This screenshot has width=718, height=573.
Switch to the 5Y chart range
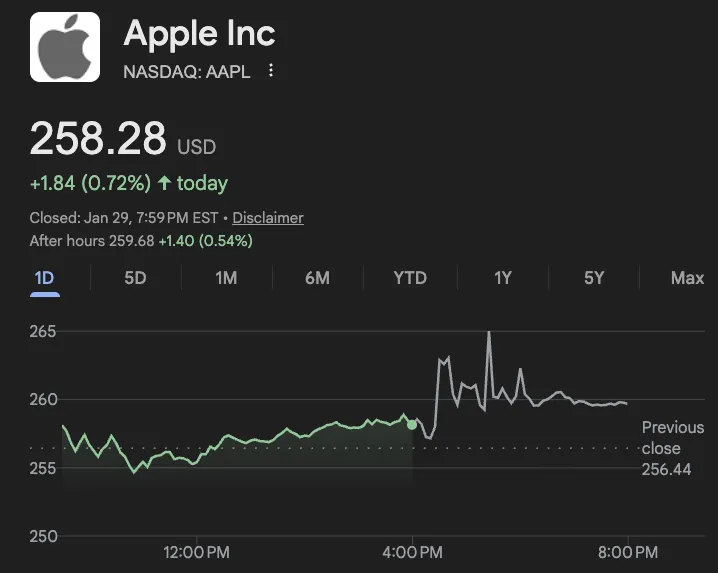(x=594, y=278)
